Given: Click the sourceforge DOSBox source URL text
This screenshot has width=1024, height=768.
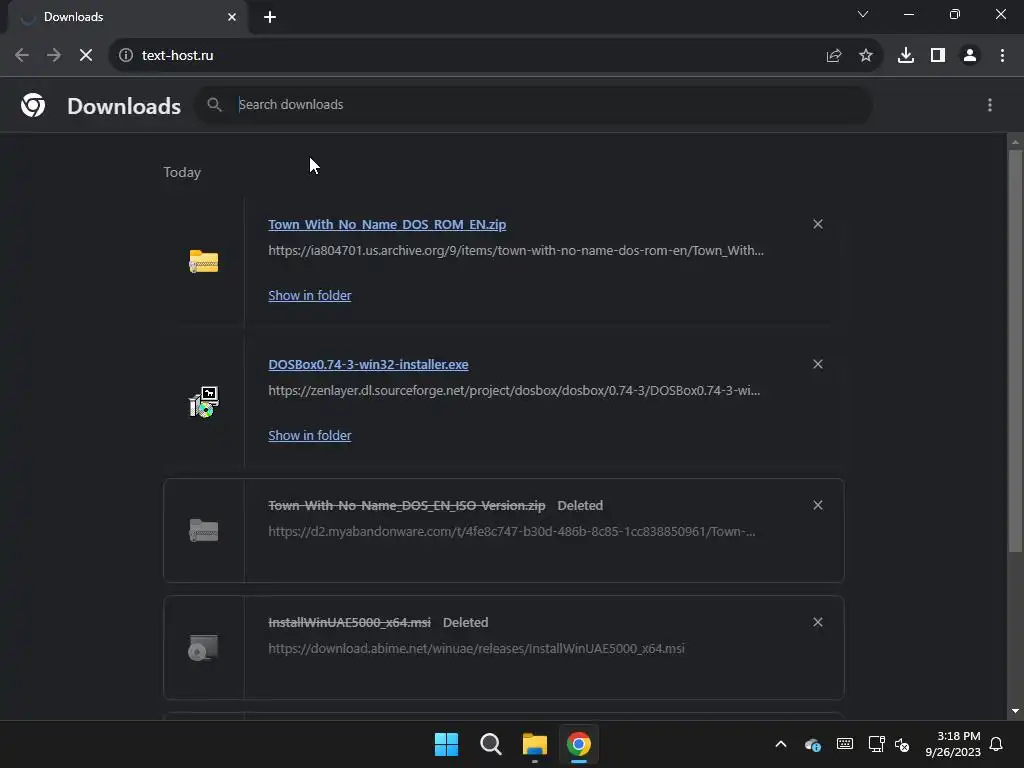Looking at the screenshot, I should coord(514,391).
